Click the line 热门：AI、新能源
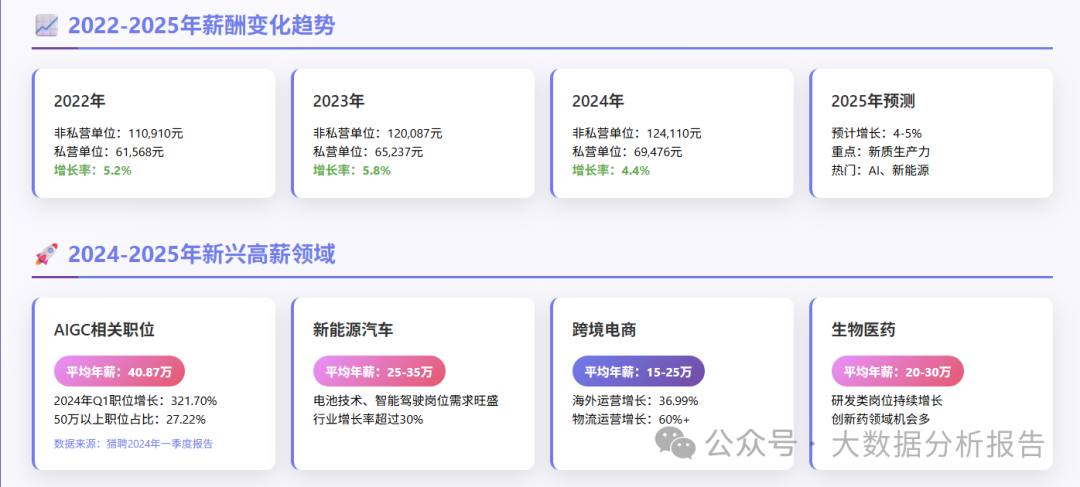1080x487 pixels. (880, 170)
